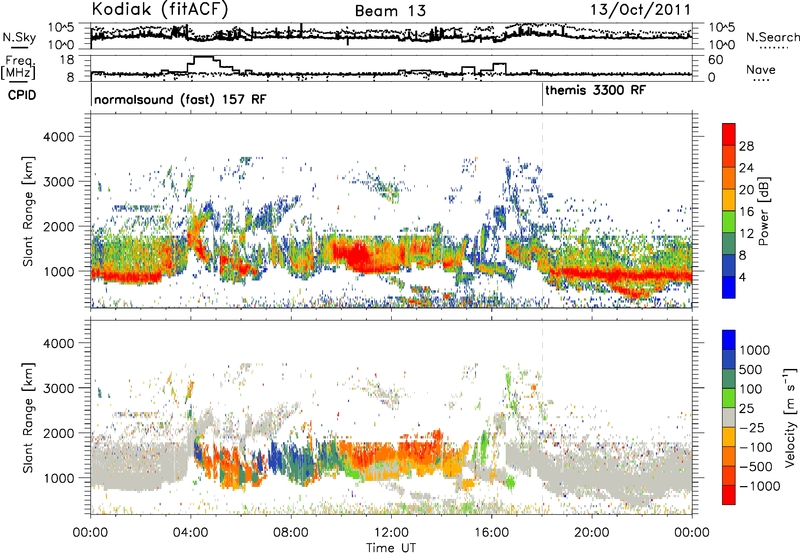Viewport: 800px width, 554px height.
Task: Click the '16:00' time axis tick label
Action: (x=491, y=533)
